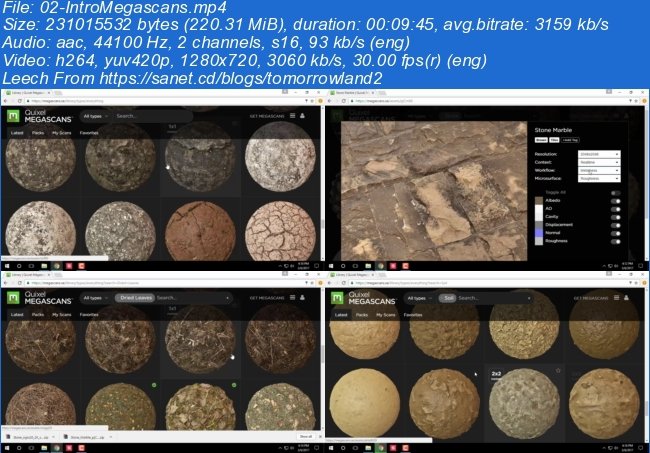The height and width of the screenshot is (453, 650).
Task: Click green owned badge on second-row third sphere
Action: point(234,385)
